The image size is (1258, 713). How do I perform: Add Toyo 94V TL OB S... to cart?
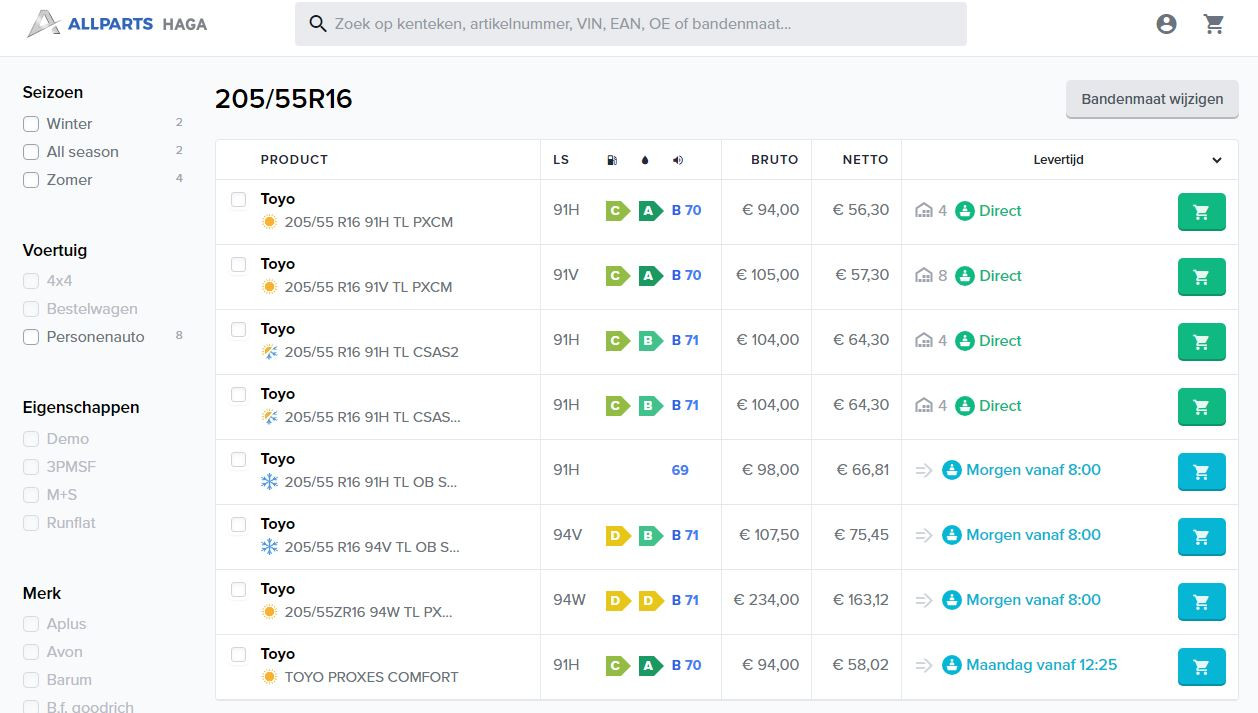click(x=1201, y=537)
